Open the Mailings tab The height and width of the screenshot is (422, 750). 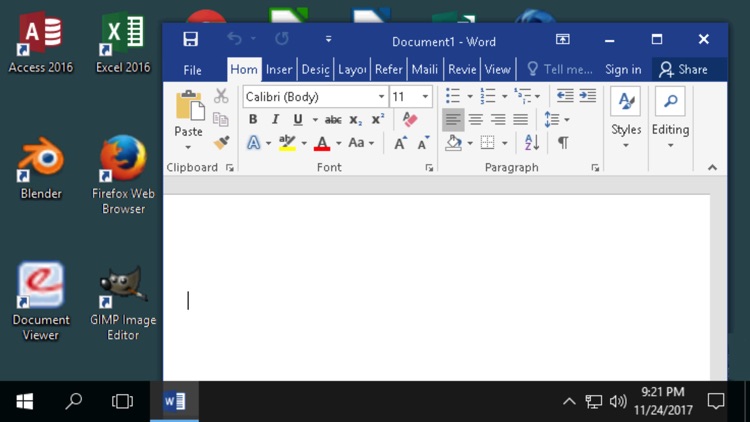tap(425, 69)
